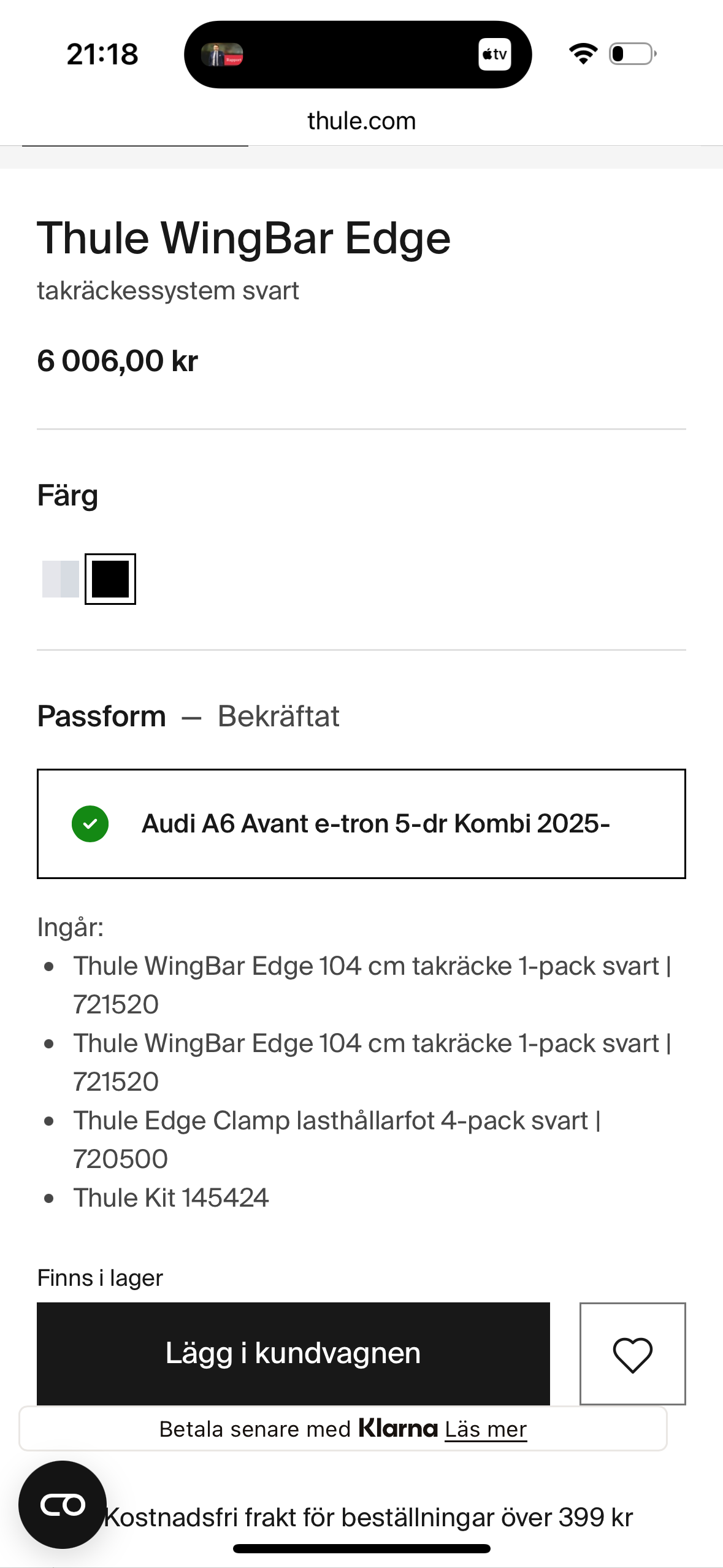Tap the Thule Kit 145424 list item
The height and width of the screenshot is (1568, 723).
tap(171, 1197)
